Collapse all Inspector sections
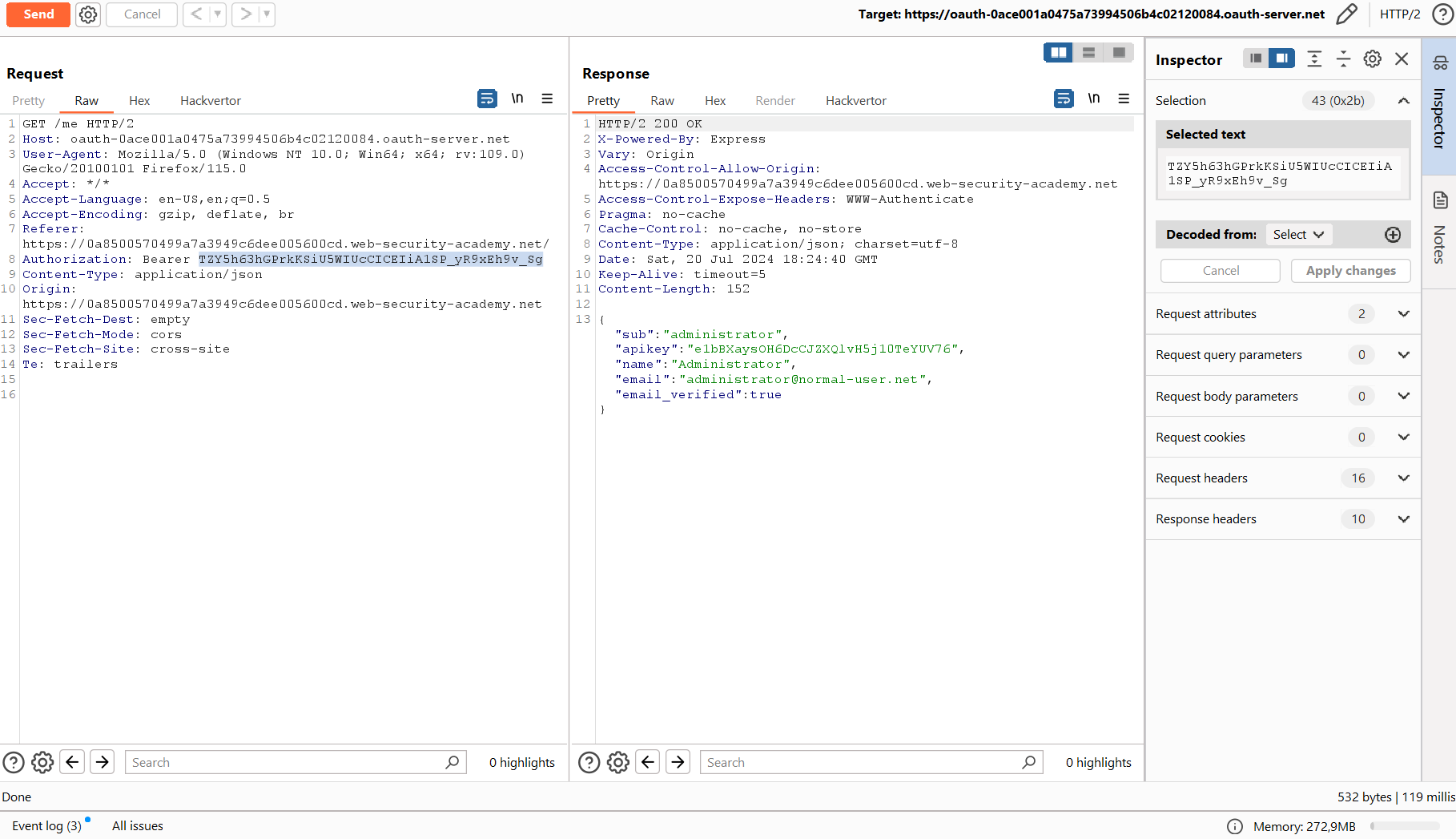Screen dimensions: 1456x839 coord(1344,58)
